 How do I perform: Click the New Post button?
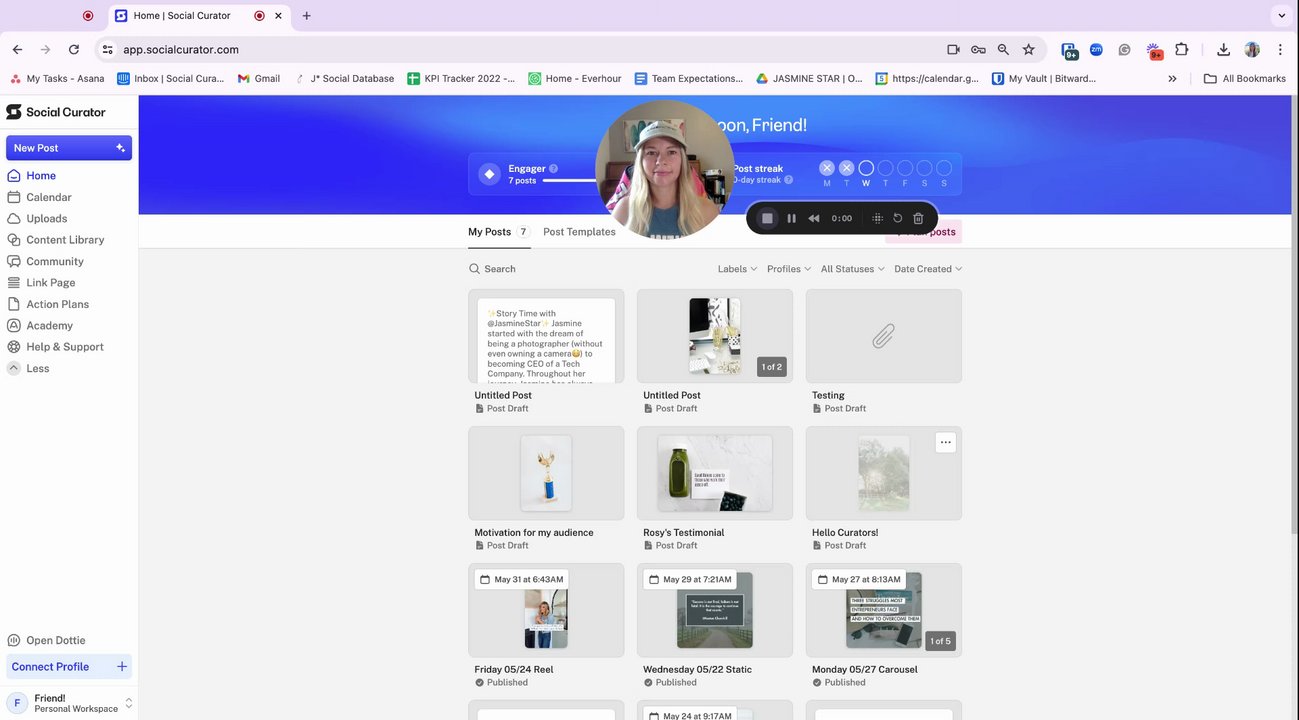pyautogui.click(x=69, y=148)
